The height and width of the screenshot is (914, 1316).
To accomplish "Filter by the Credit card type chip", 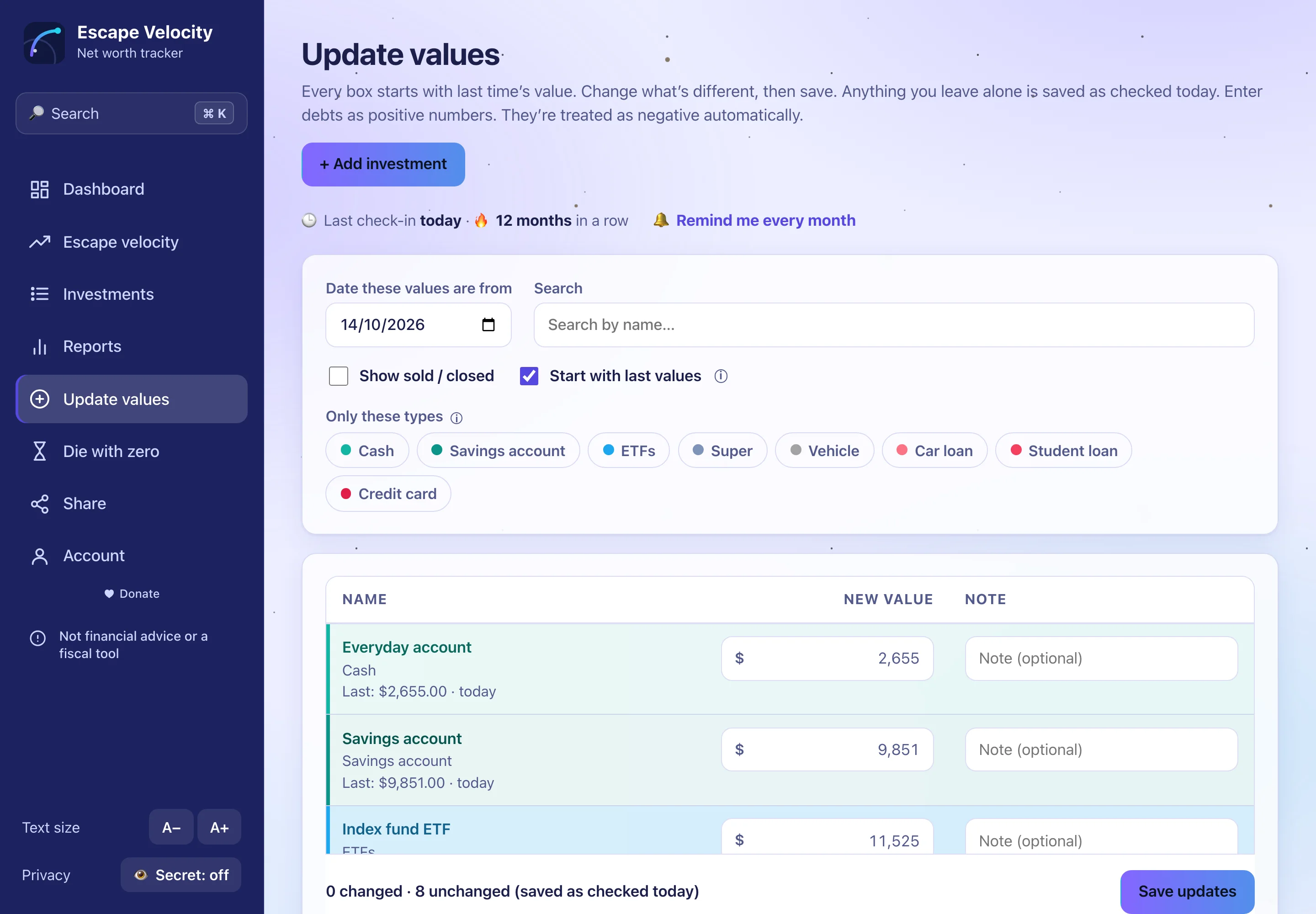I will click(388, 493).
